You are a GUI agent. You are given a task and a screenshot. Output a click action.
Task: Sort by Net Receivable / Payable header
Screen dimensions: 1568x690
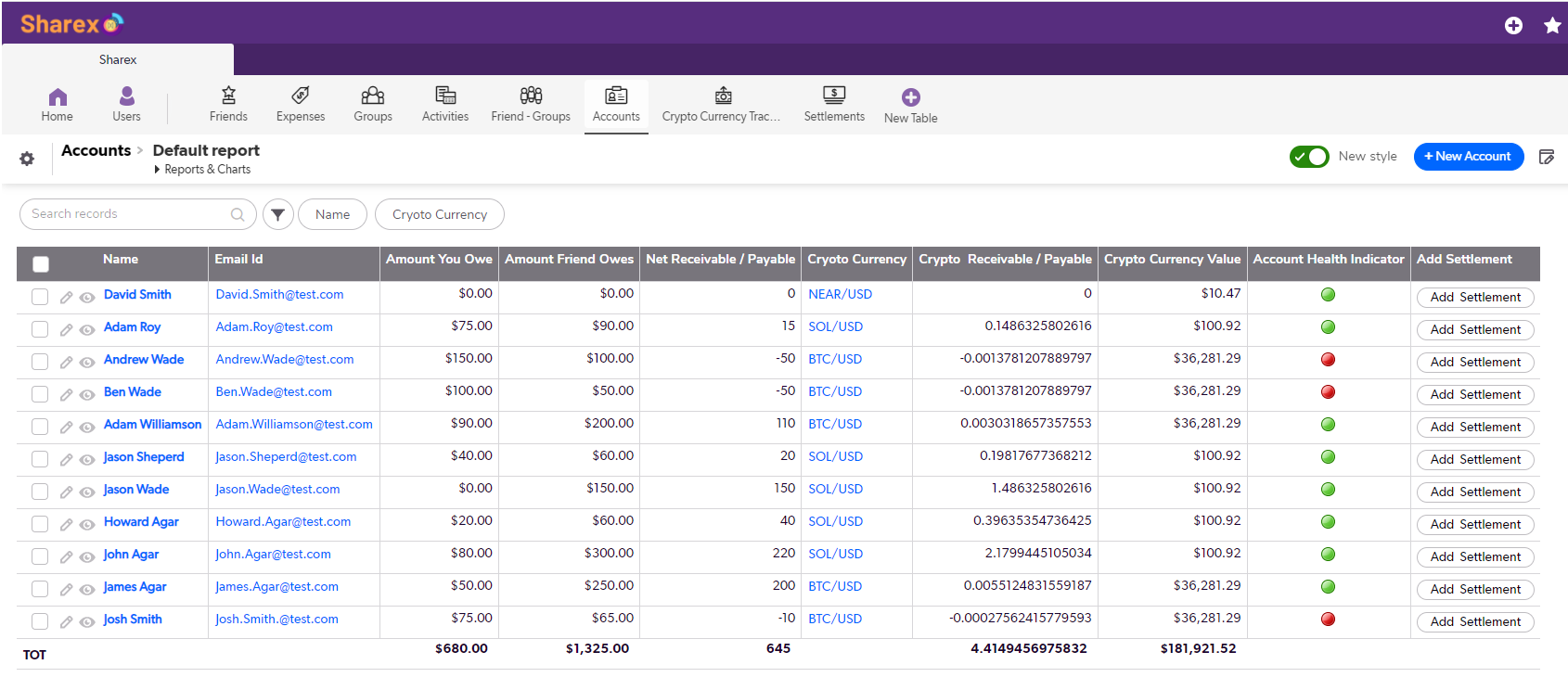pyautogui.click(x=720, y=260)
